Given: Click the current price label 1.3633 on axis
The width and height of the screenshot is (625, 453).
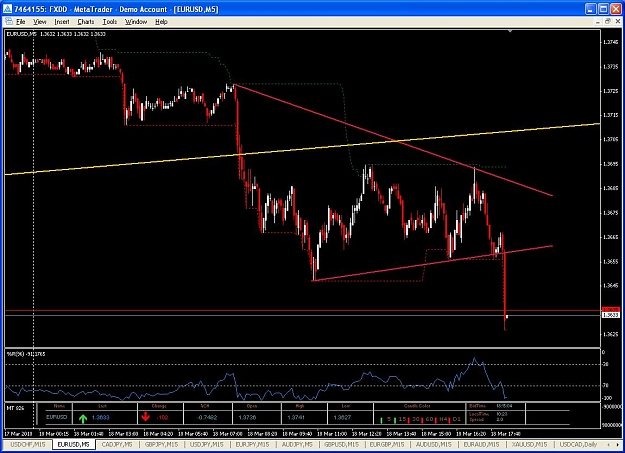Looking at the screenshot, I should coord(611,315).
